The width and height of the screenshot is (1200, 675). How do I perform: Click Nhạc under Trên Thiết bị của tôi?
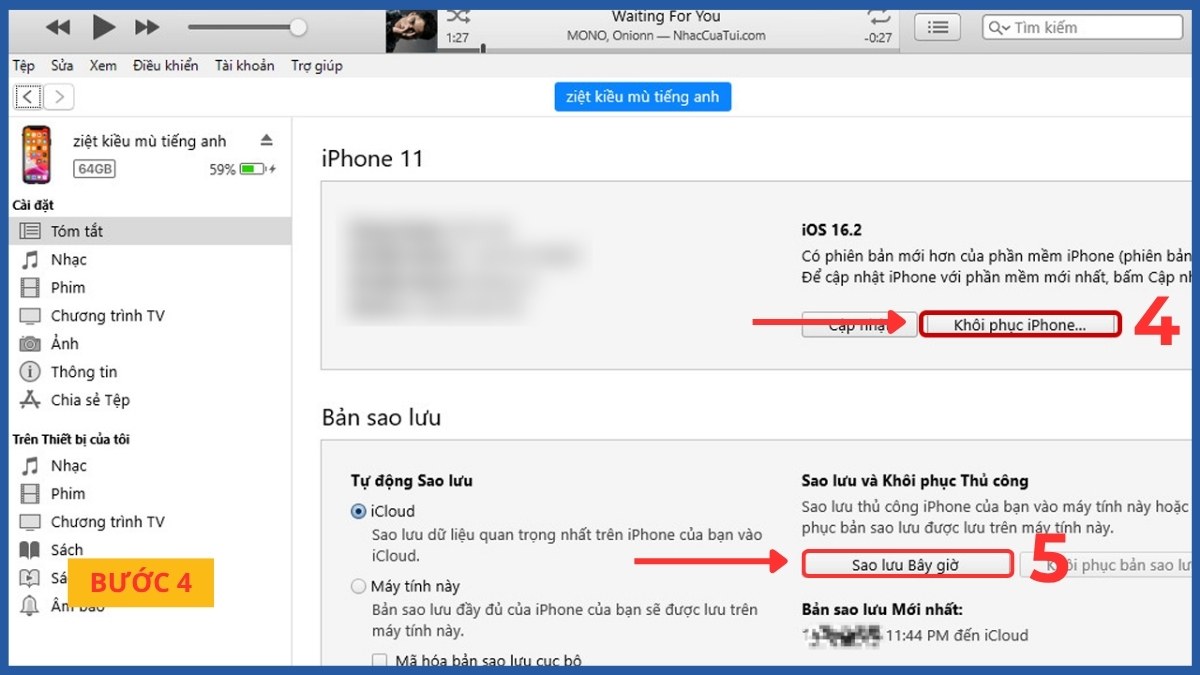[69, 466]
